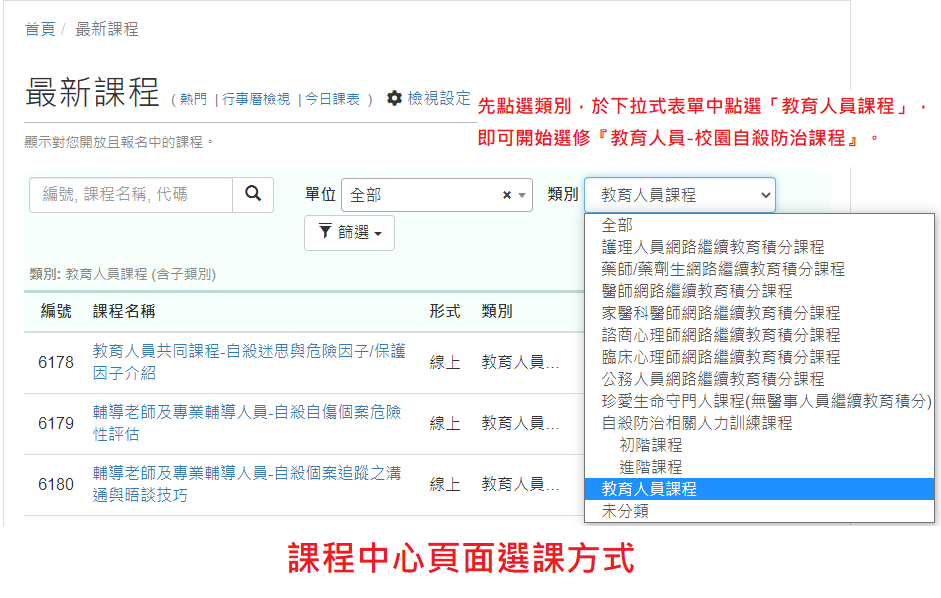The image size is (941, 598).
Task: Open 檢視設定 gear settings
Action: [x=428, y=98]
